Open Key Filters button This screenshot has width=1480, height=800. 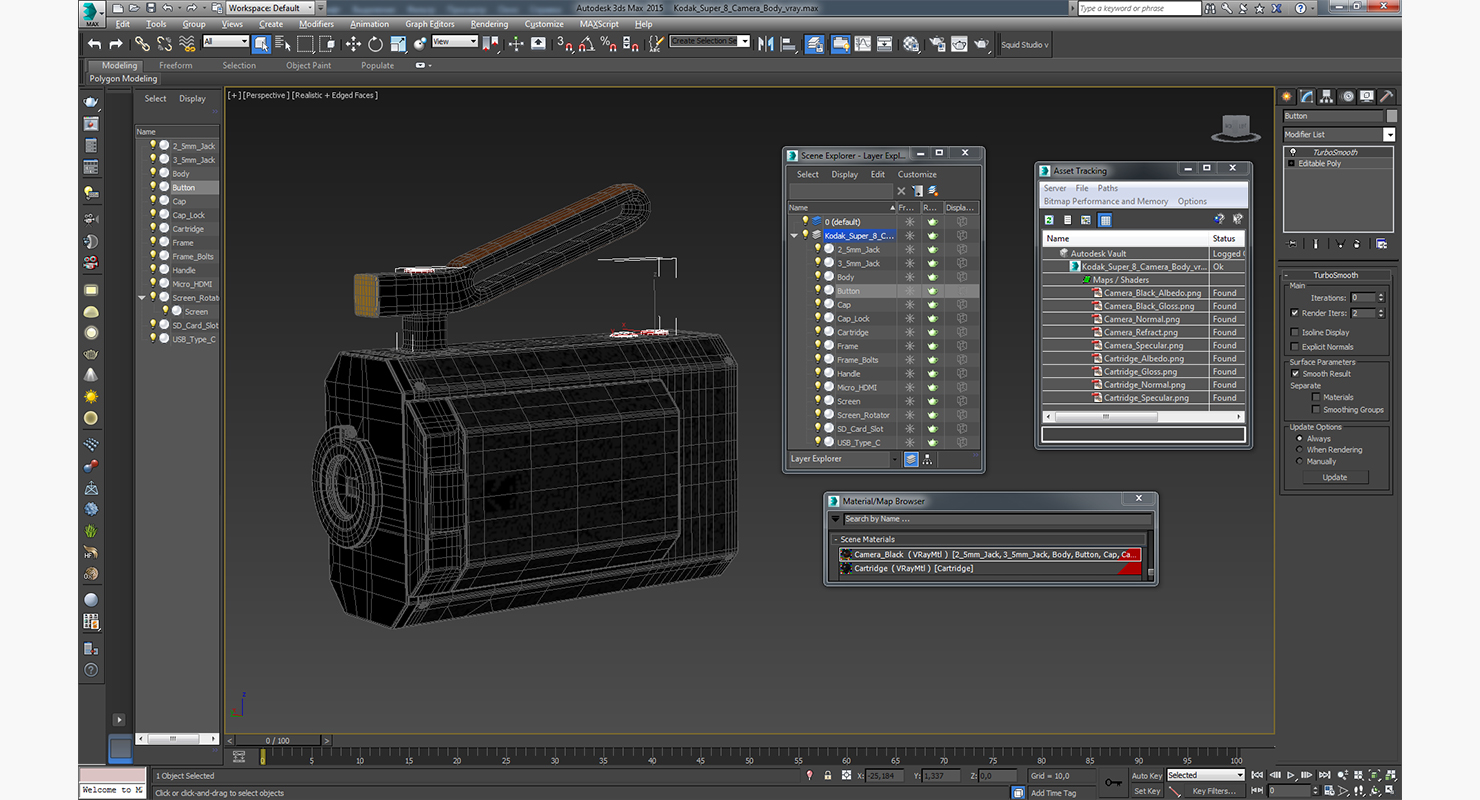[1213, 791]
